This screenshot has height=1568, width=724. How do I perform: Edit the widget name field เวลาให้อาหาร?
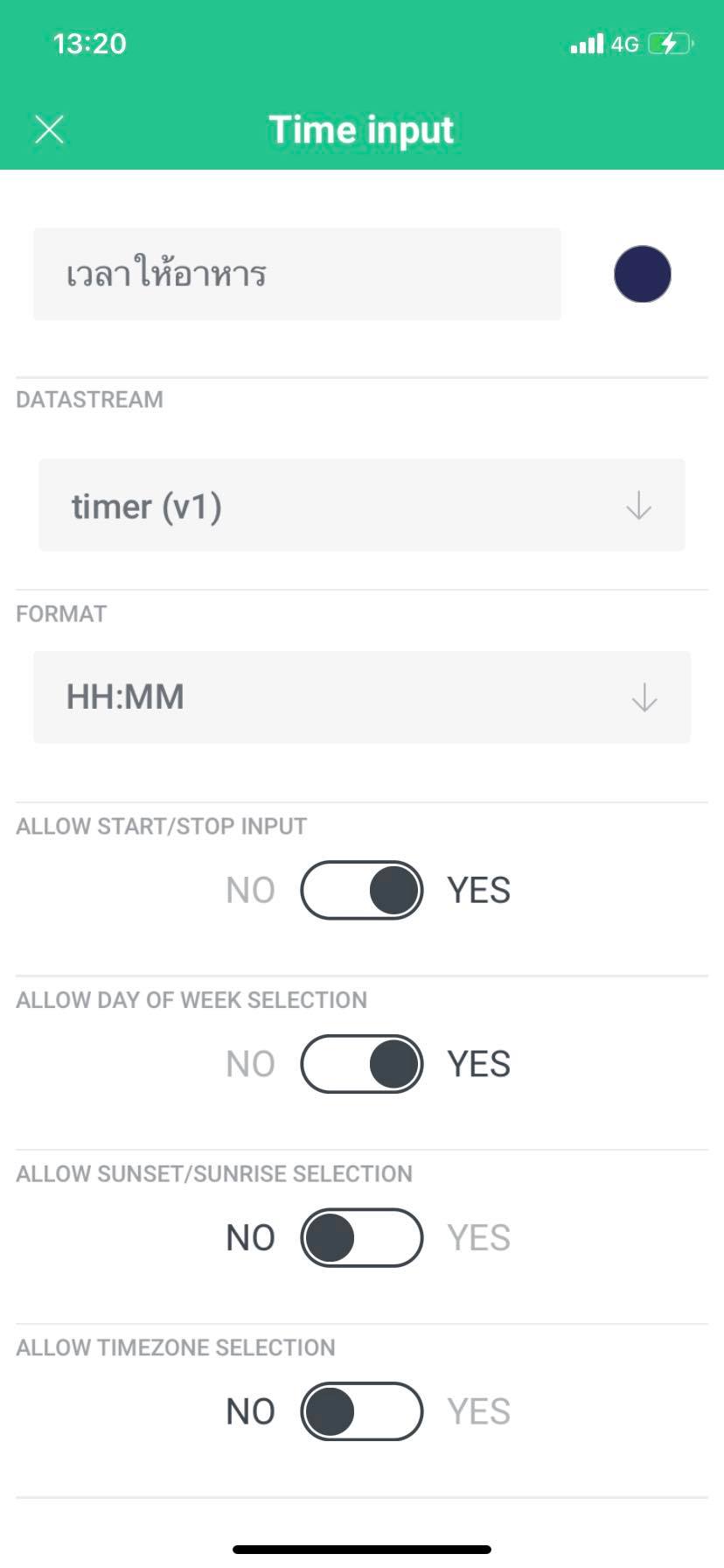[x=297, y=274]
